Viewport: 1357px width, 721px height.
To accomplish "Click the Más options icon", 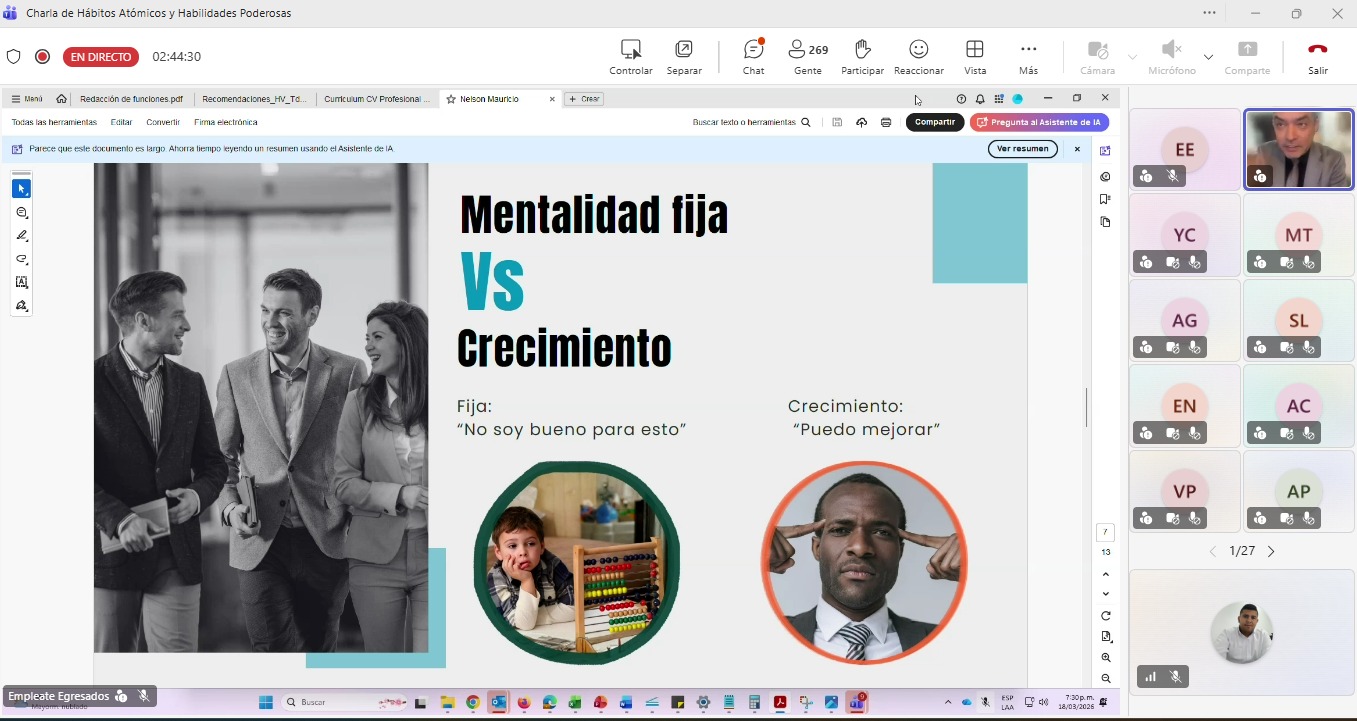I will pyautogui.click(x=1028, y=56).
